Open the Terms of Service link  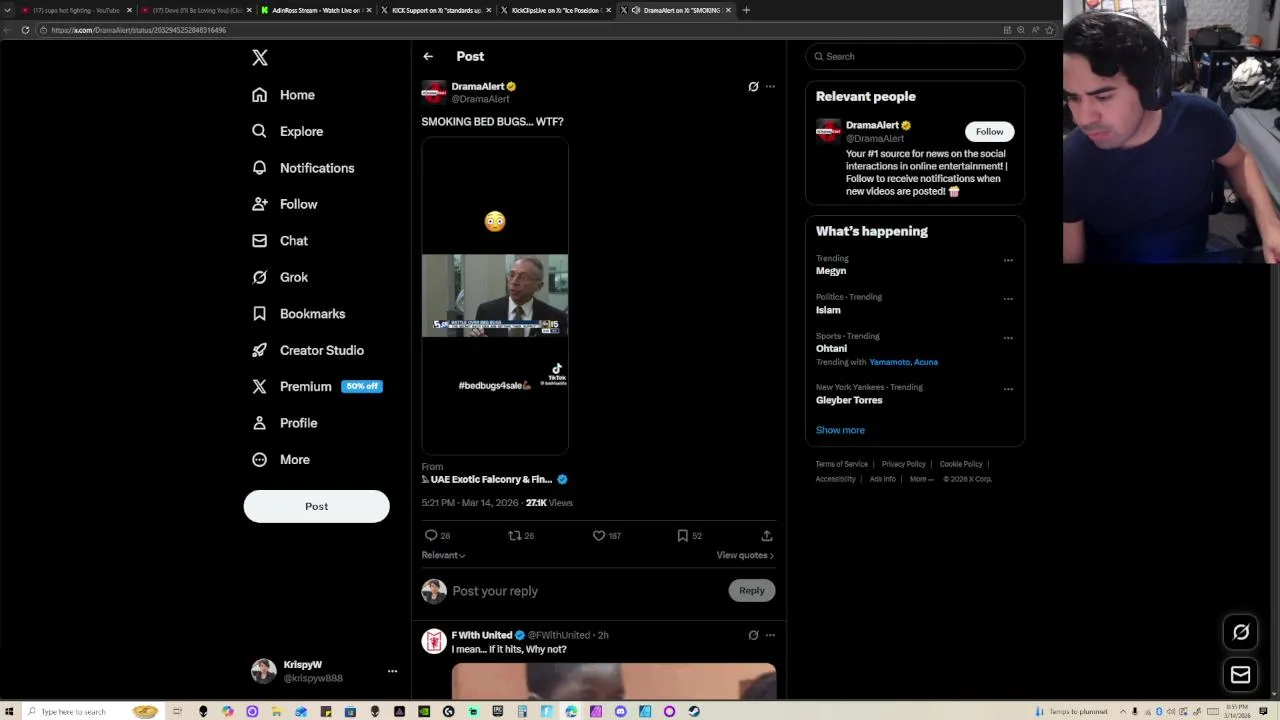coord(842,464)
